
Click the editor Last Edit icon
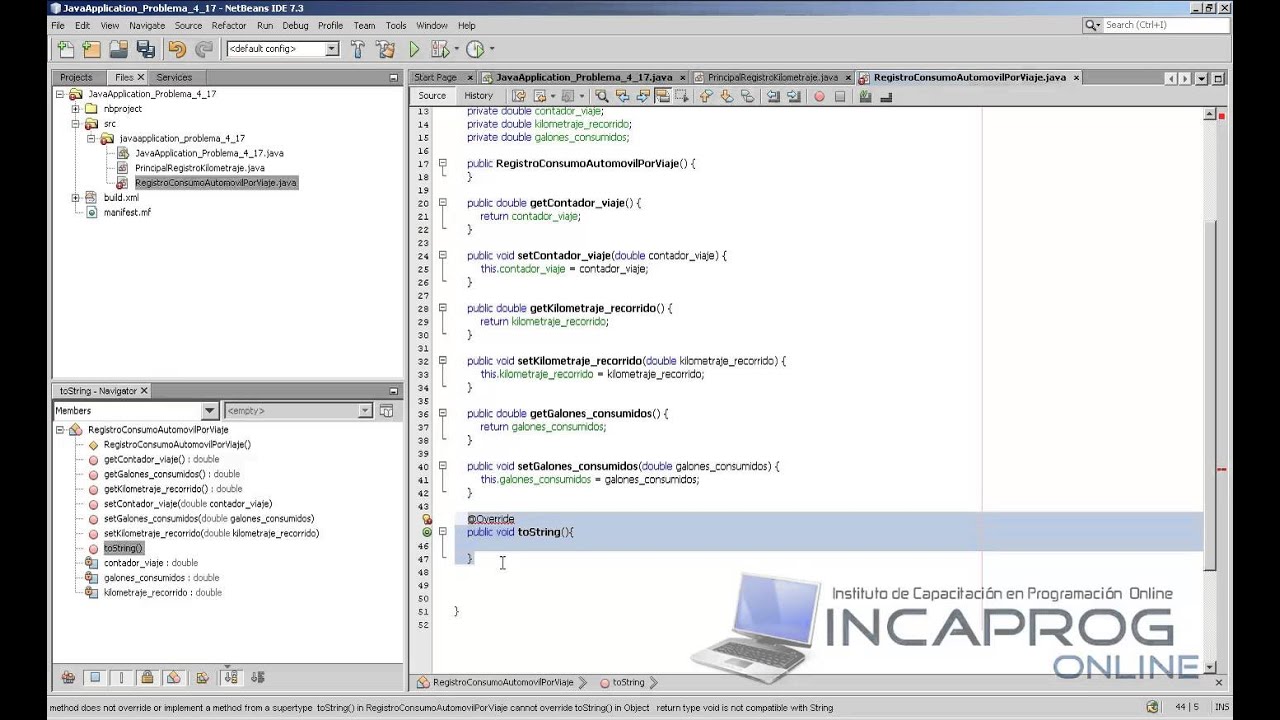pyautogui.click(x=518, y=96)
